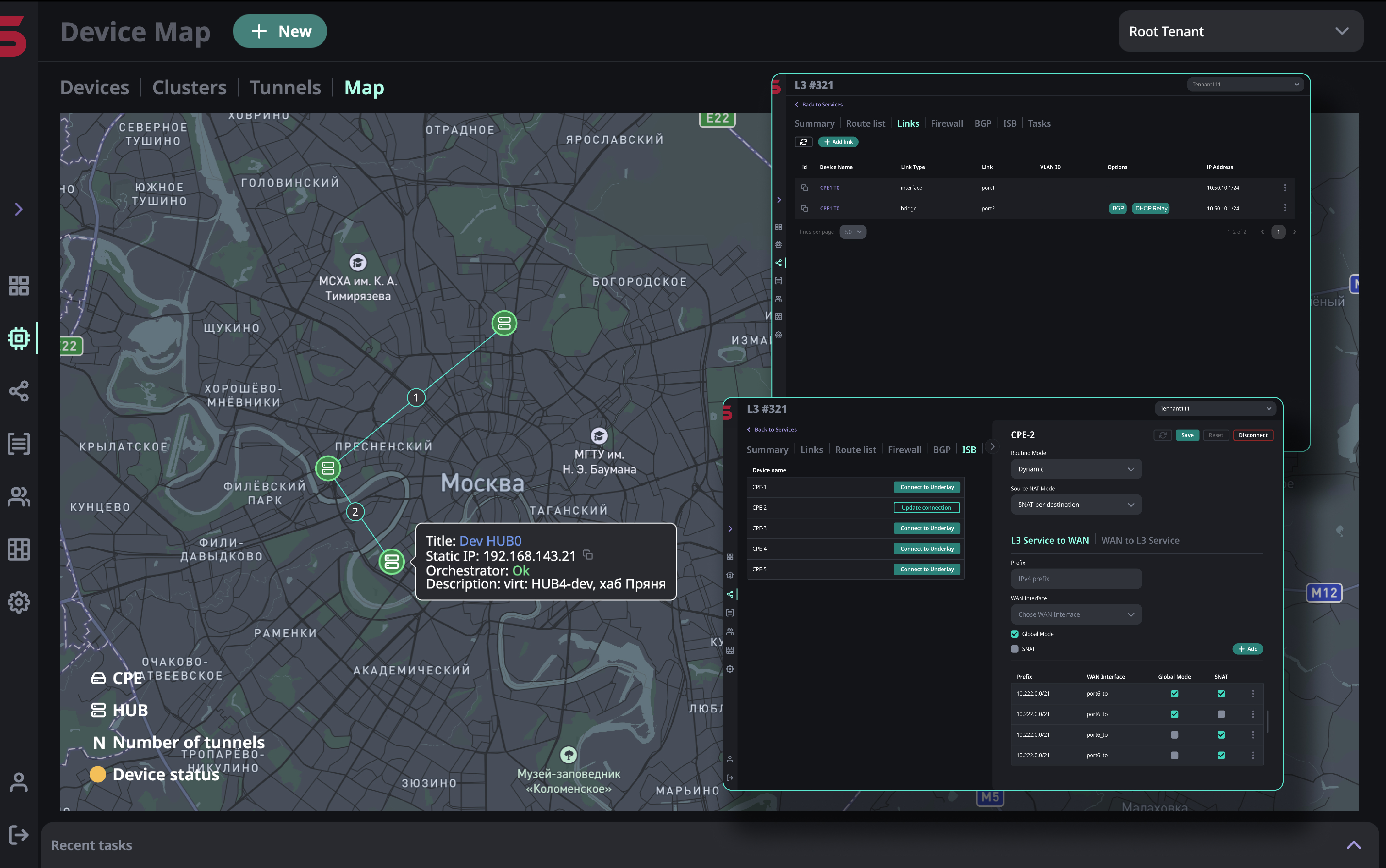Screen dimensions: 1386x868
Task: Click the refresh icon beside Add link
Action: coord(803,142)
